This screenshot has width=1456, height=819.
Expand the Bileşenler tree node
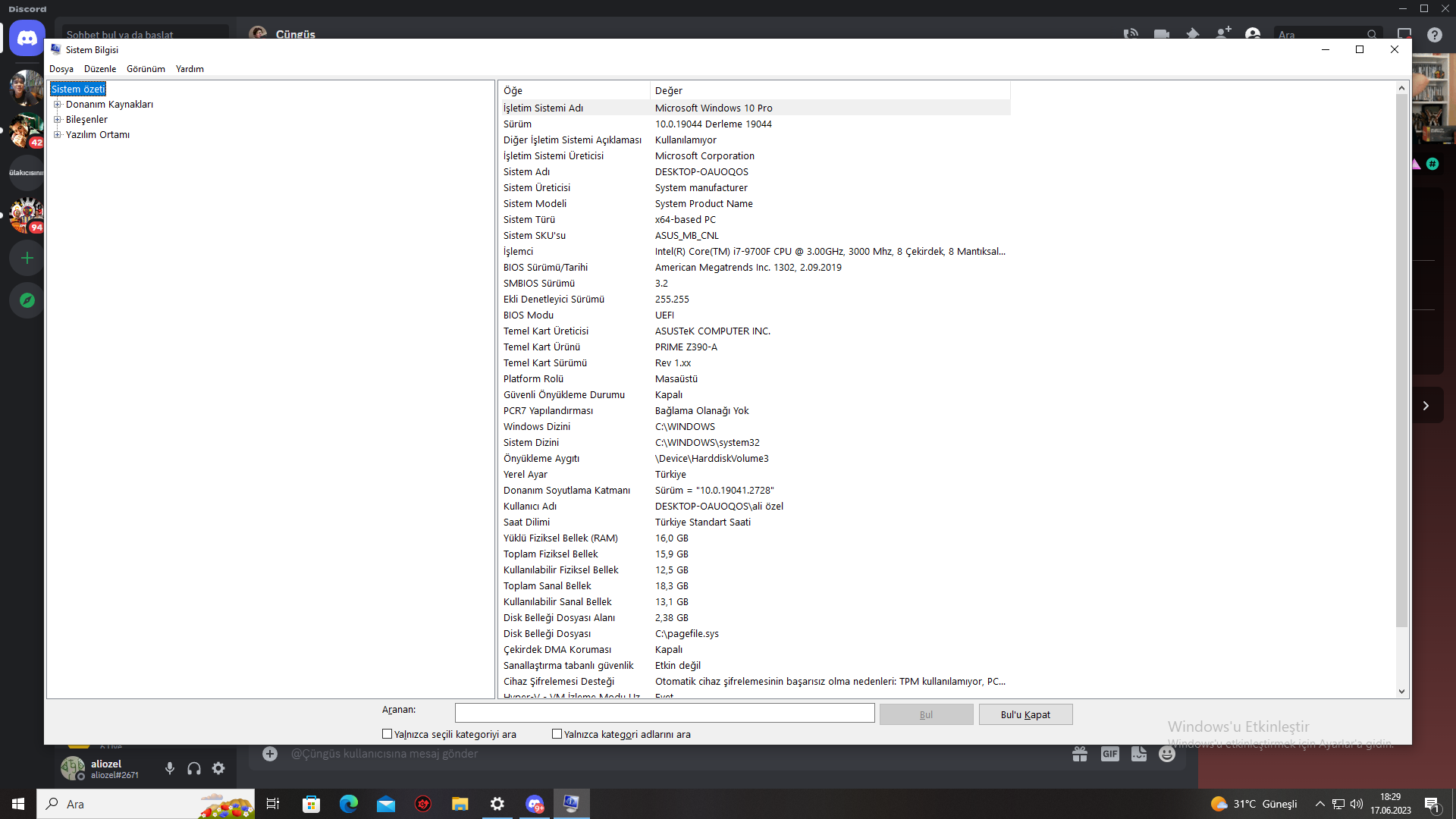coord(57,120)
